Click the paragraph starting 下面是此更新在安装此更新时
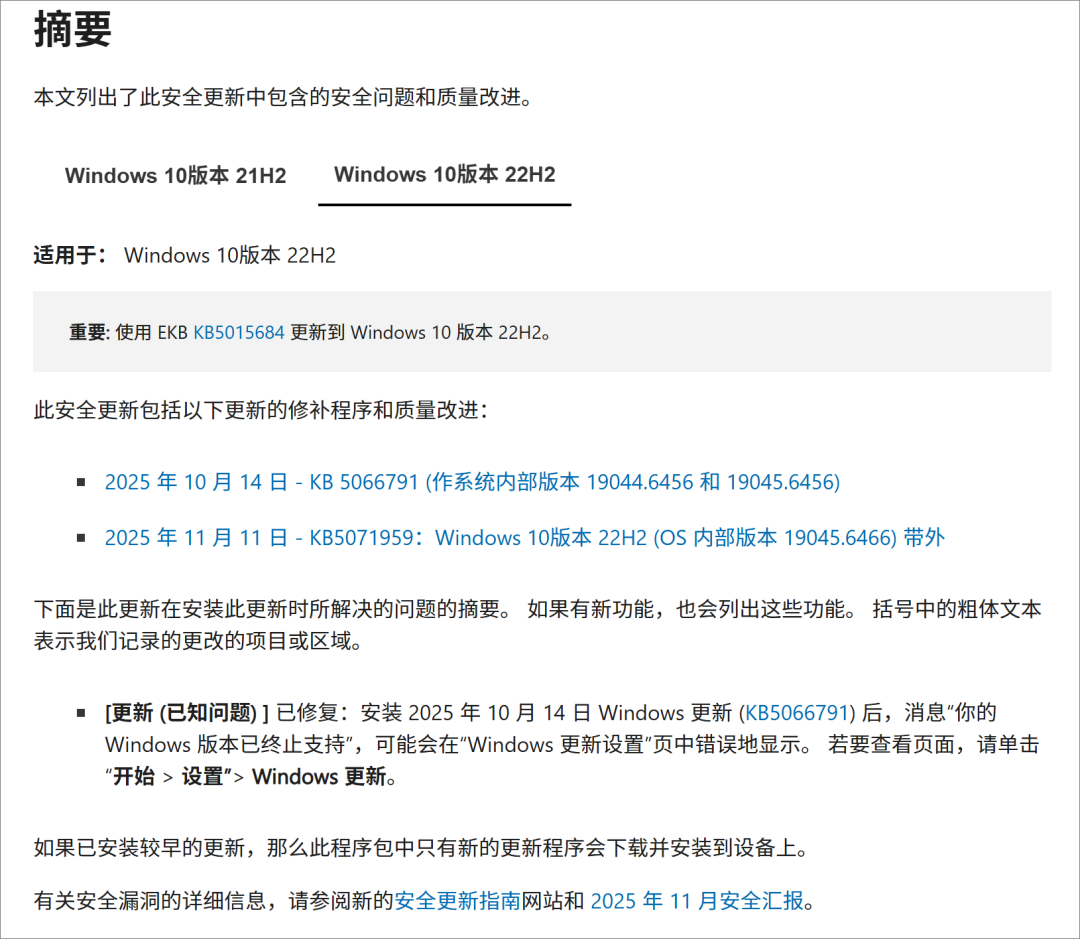This screenshot has width=1080, height=939. coord(537,625)
